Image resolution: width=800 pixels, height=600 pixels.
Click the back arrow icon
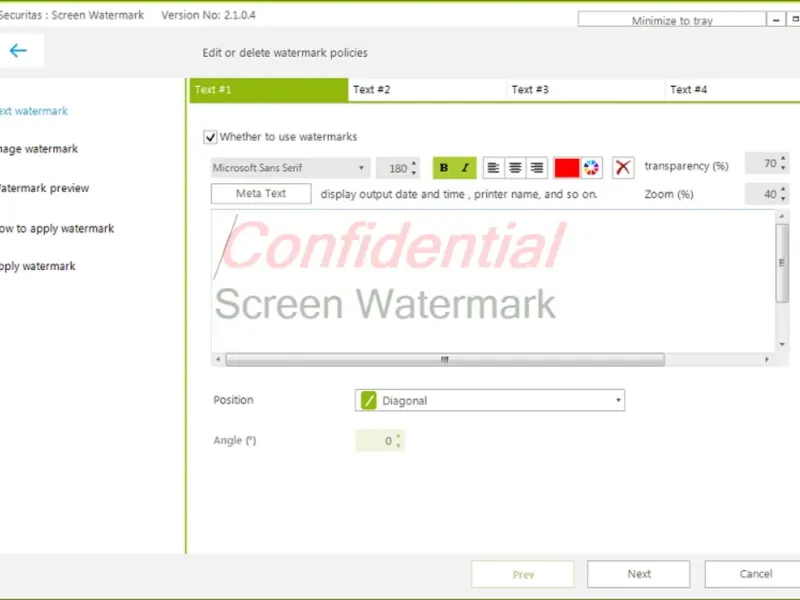click(18, 51)
